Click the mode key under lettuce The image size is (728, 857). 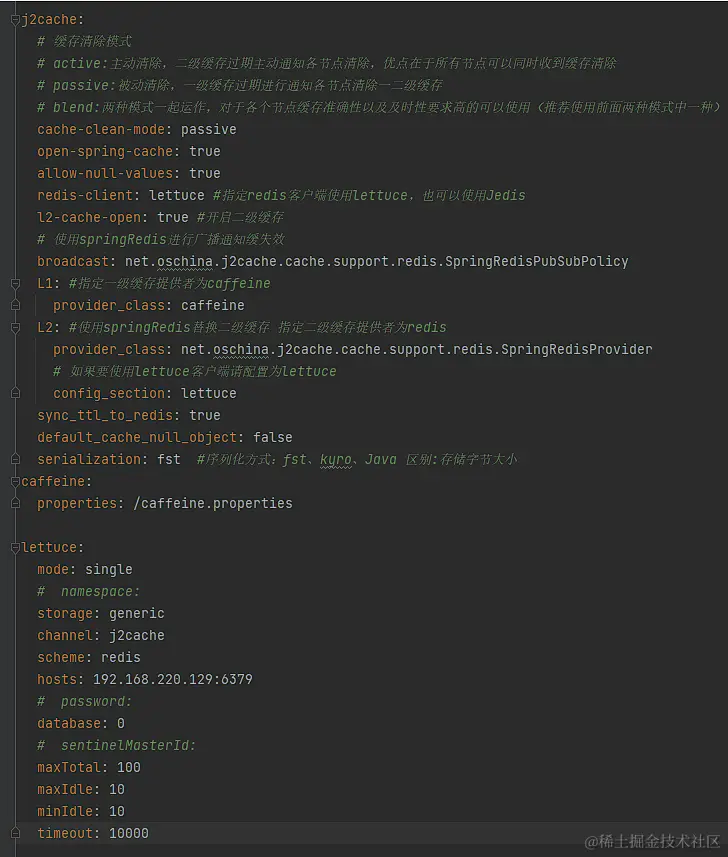click(53, 570)
